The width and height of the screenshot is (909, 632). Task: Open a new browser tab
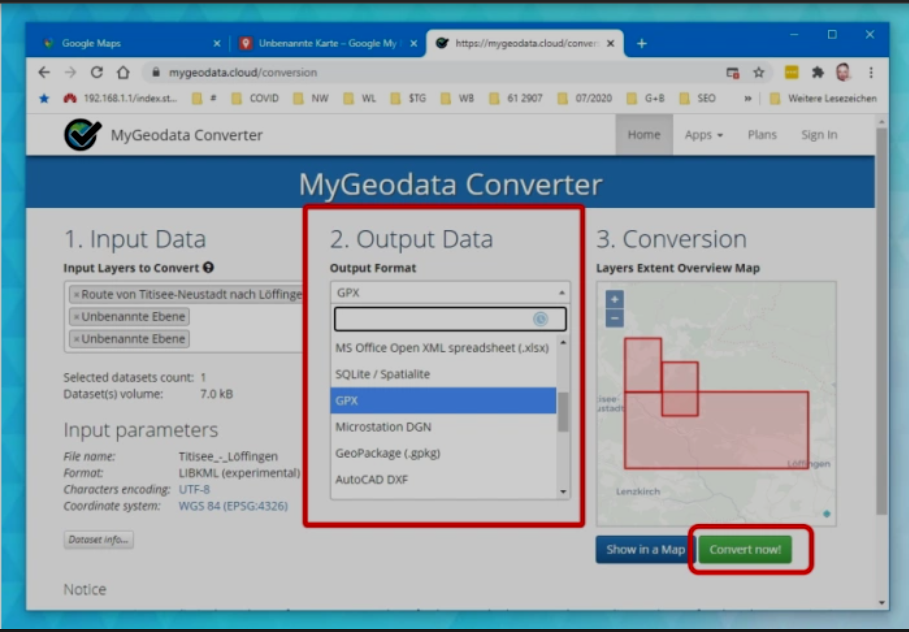pyautogui.click(x=641, y=43)
